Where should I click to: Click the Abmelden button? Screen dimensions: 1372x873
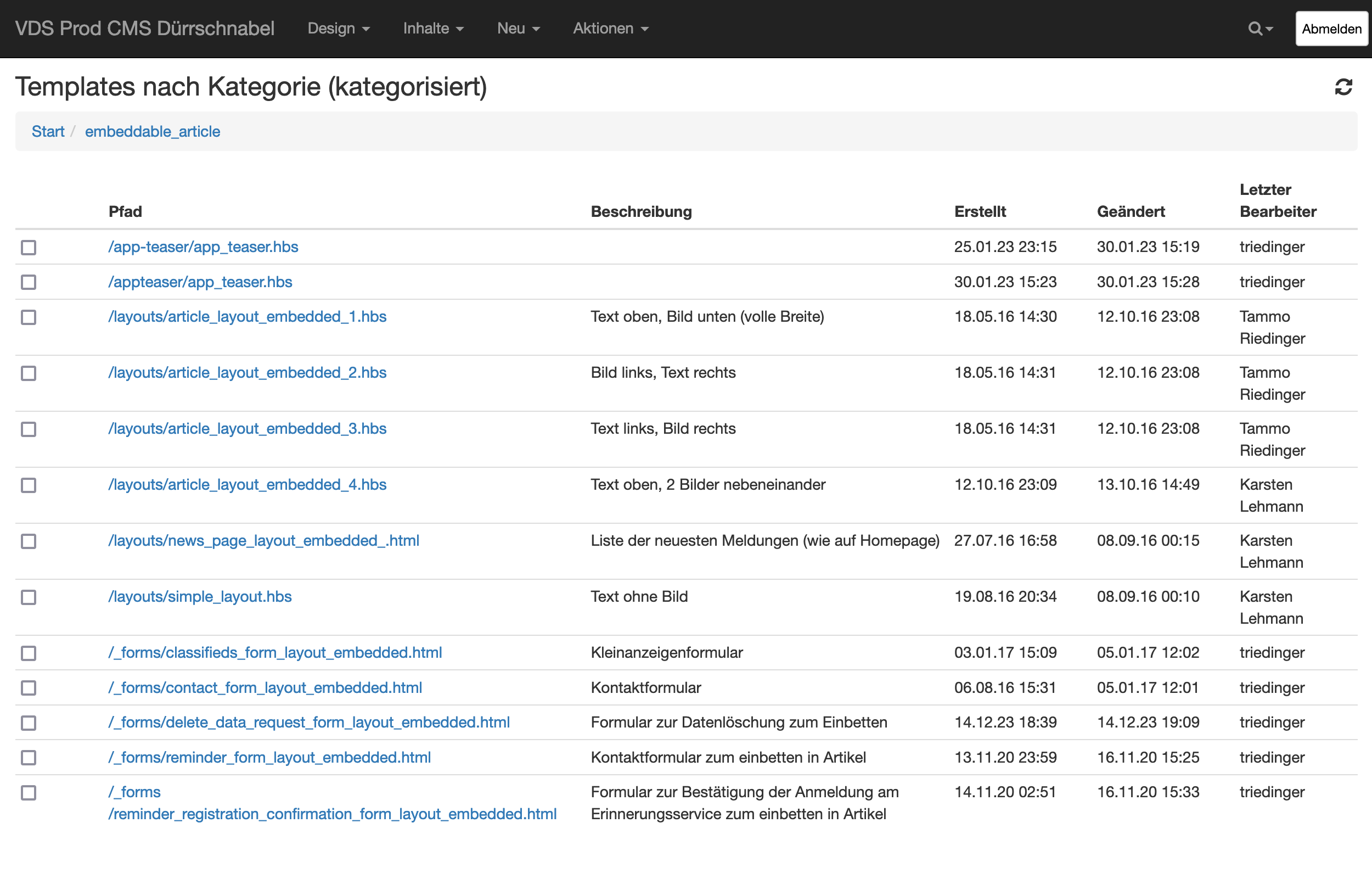pyautogui.click(x=1331, y=29)
